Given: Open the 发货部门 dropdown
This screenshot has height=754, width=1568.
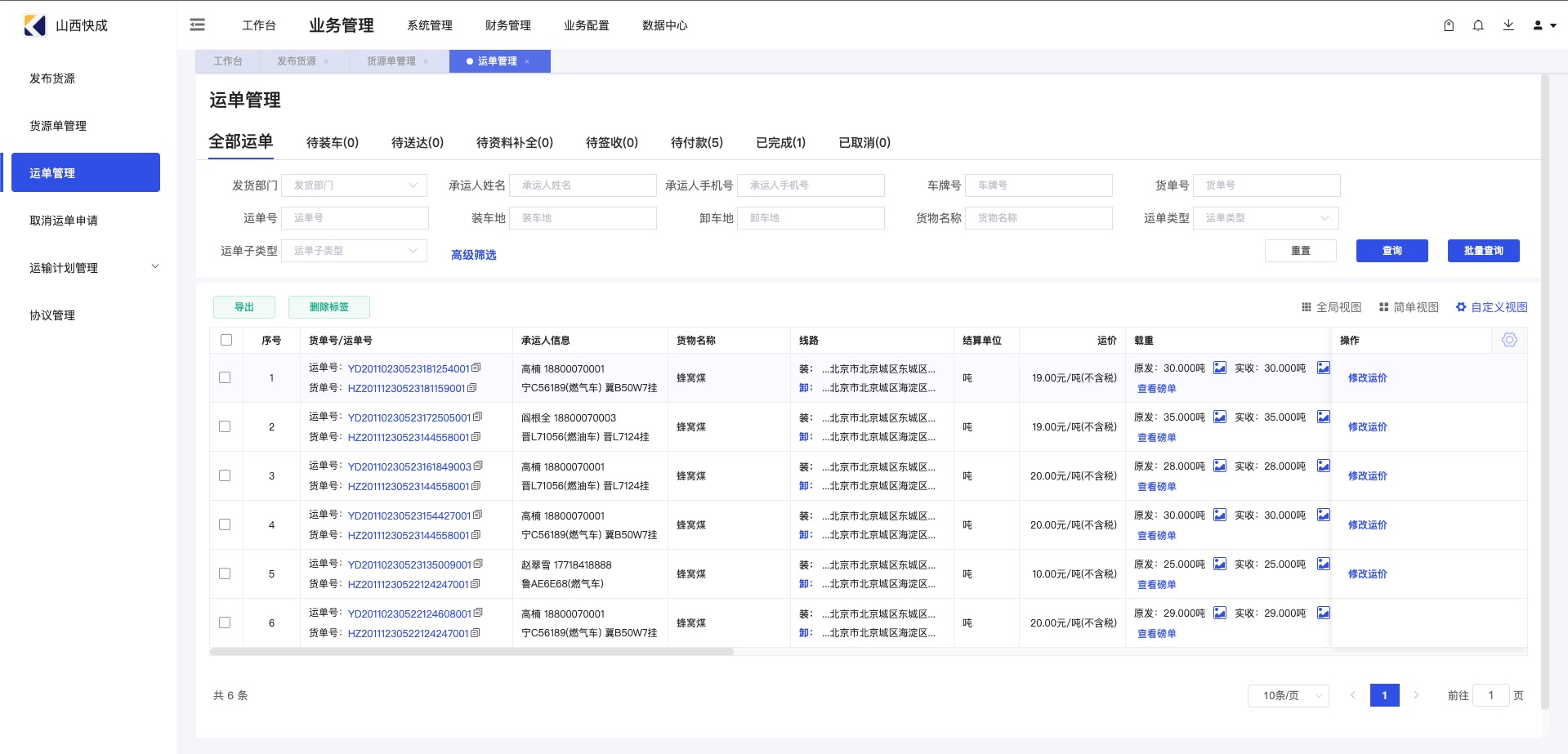Looking at the screenshot, I should [355, 185].
